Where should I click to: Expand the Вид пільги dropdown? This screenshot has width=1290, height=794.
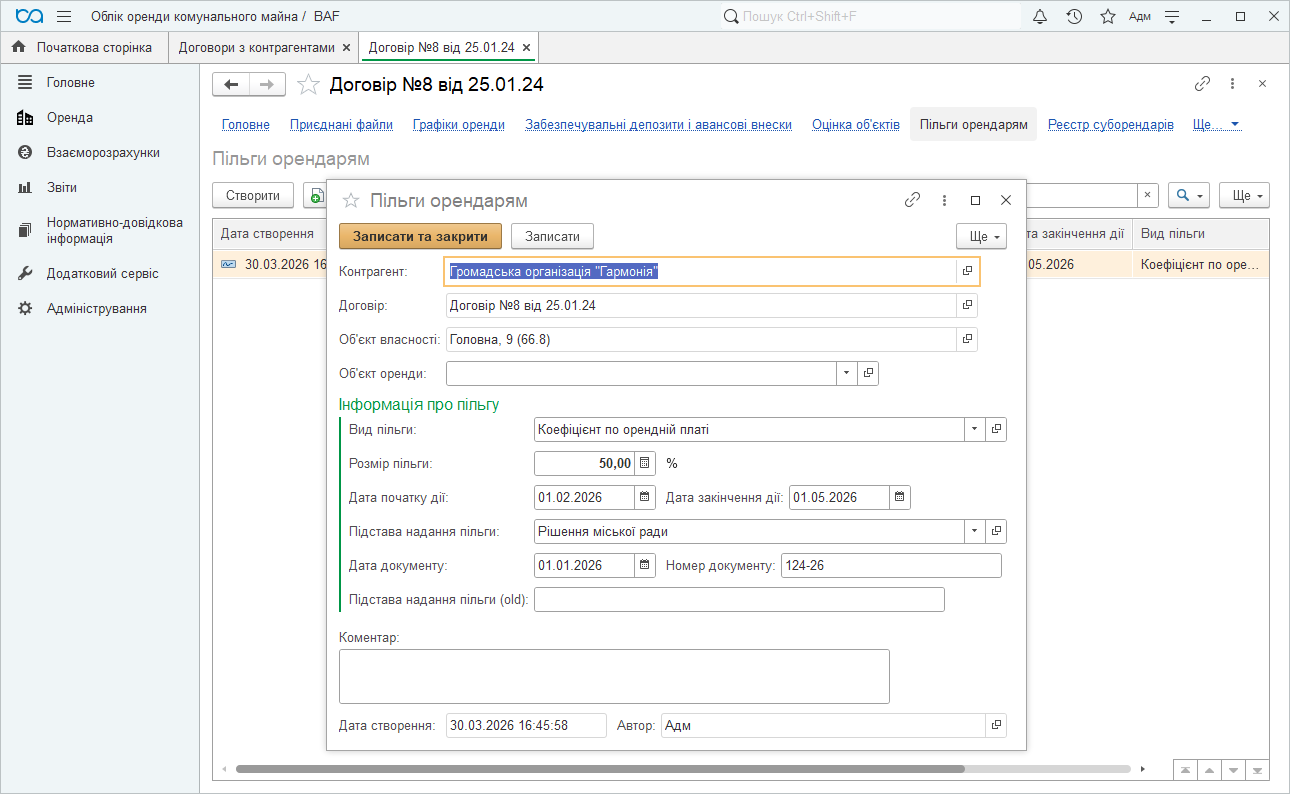point(974,429)
